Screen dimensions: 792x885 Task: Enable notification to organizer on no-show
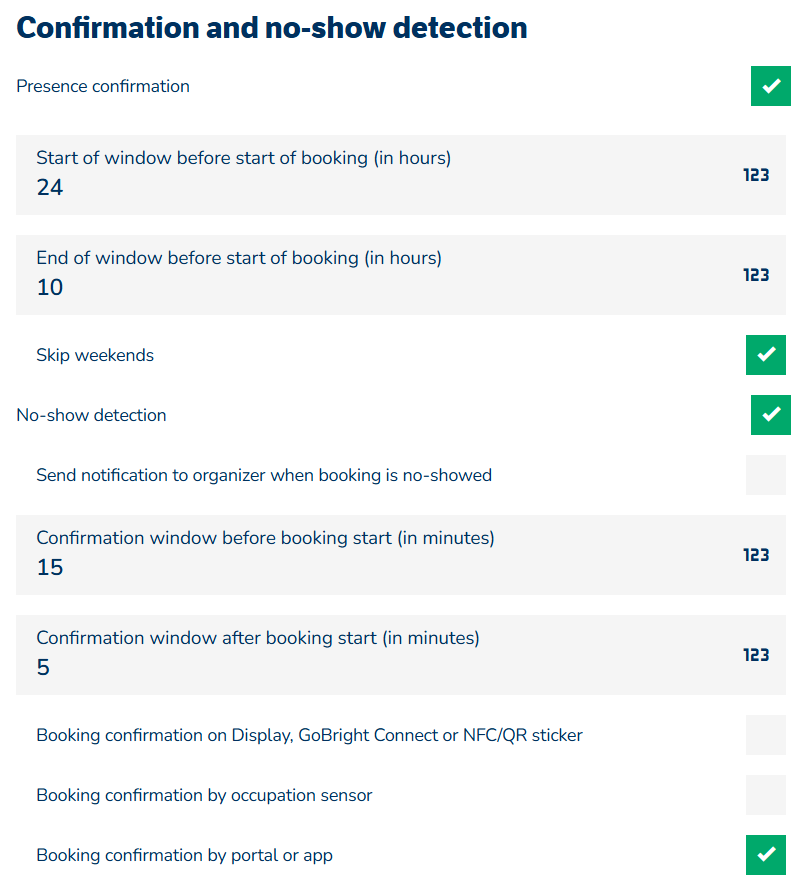tap(766, 475)
